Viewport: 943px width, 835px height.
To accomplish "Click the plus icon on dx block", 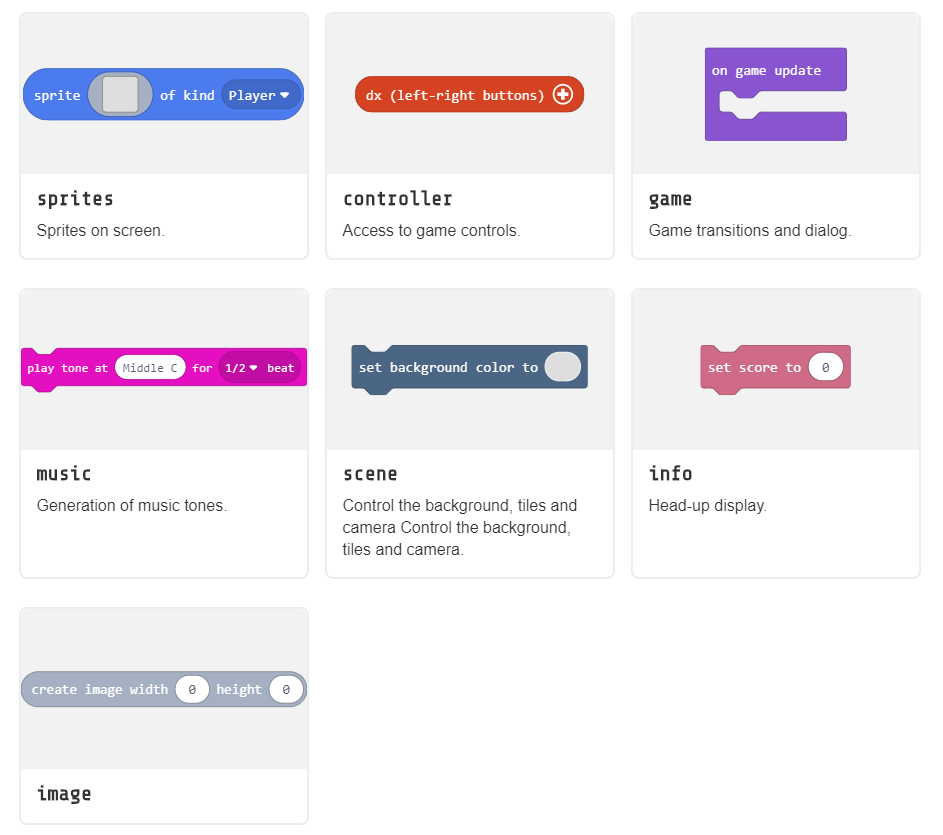I will point(563,94).
